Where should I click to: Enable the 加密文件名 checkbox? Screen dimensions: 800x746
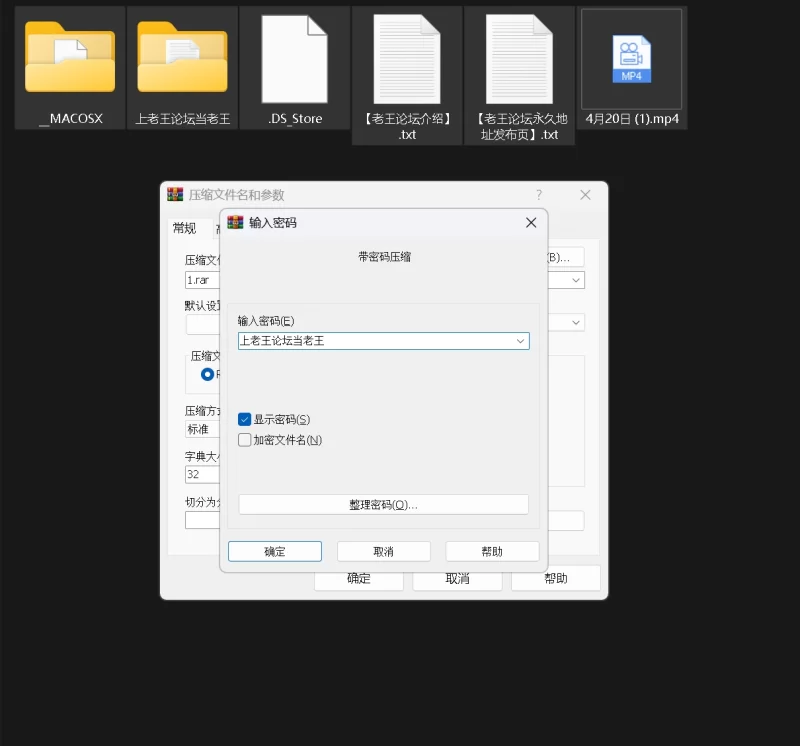click(245, 440)
